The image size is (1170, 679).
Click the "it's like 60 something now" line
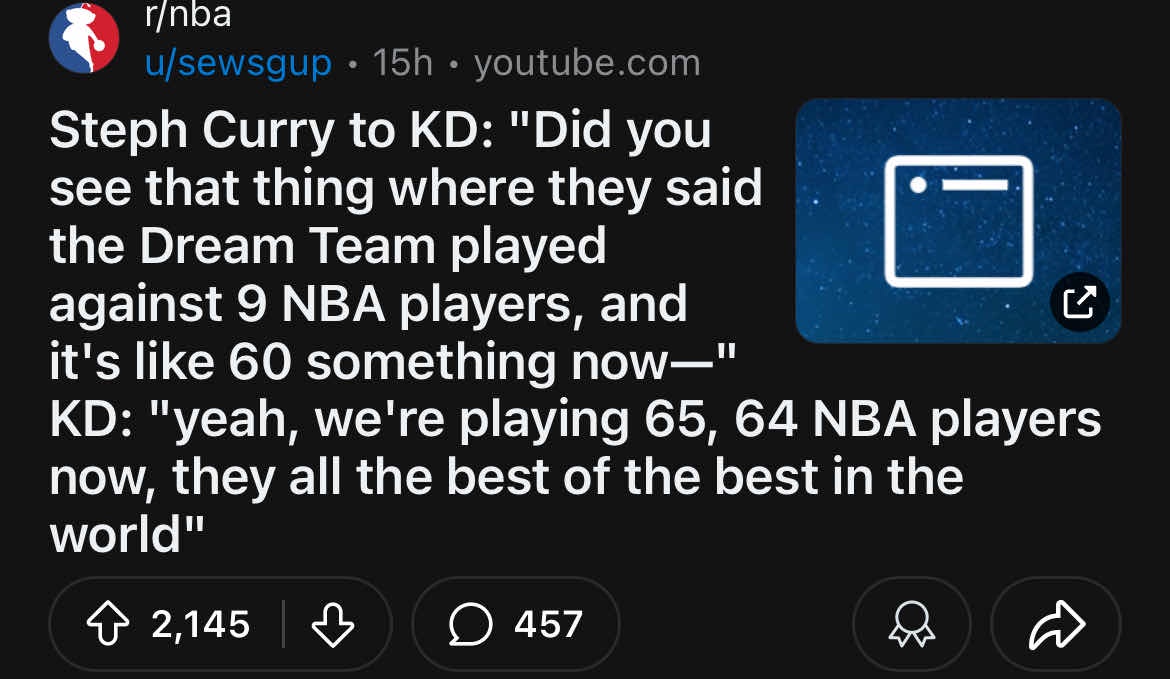393,363
